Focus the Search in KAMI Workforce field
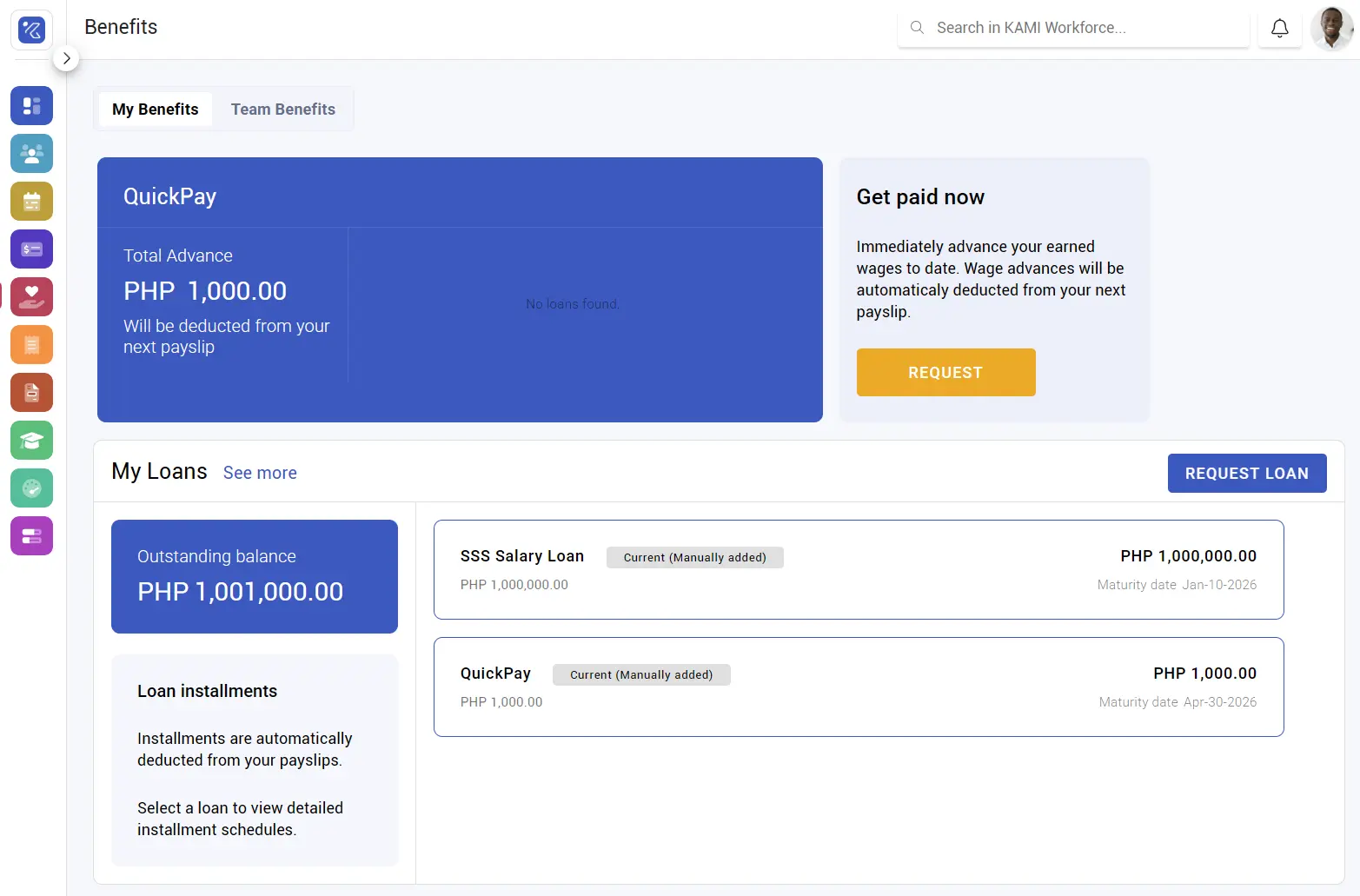 [1073, 28]
